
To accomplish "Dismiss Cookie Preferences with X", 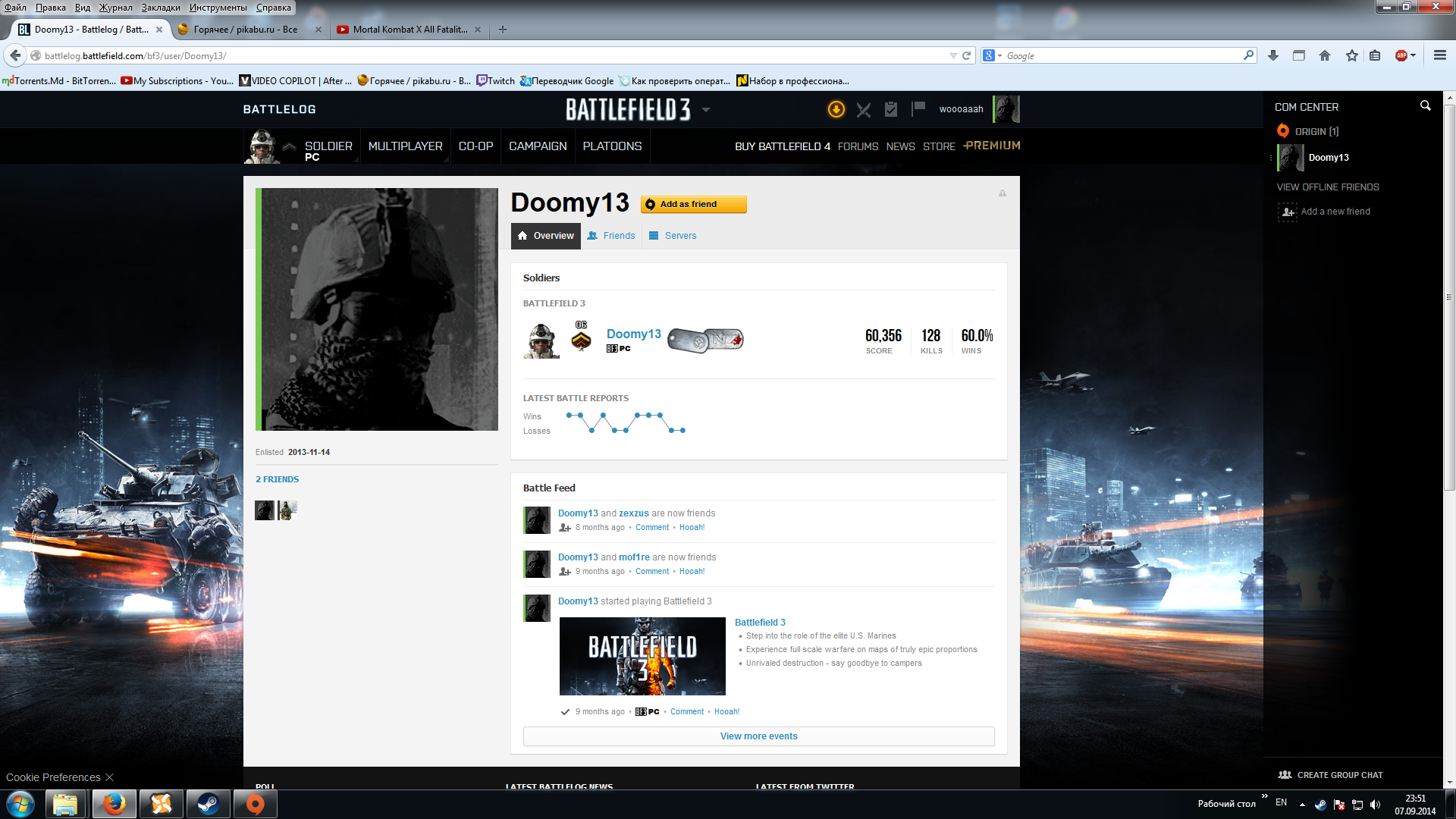I will tap(109, 777).
